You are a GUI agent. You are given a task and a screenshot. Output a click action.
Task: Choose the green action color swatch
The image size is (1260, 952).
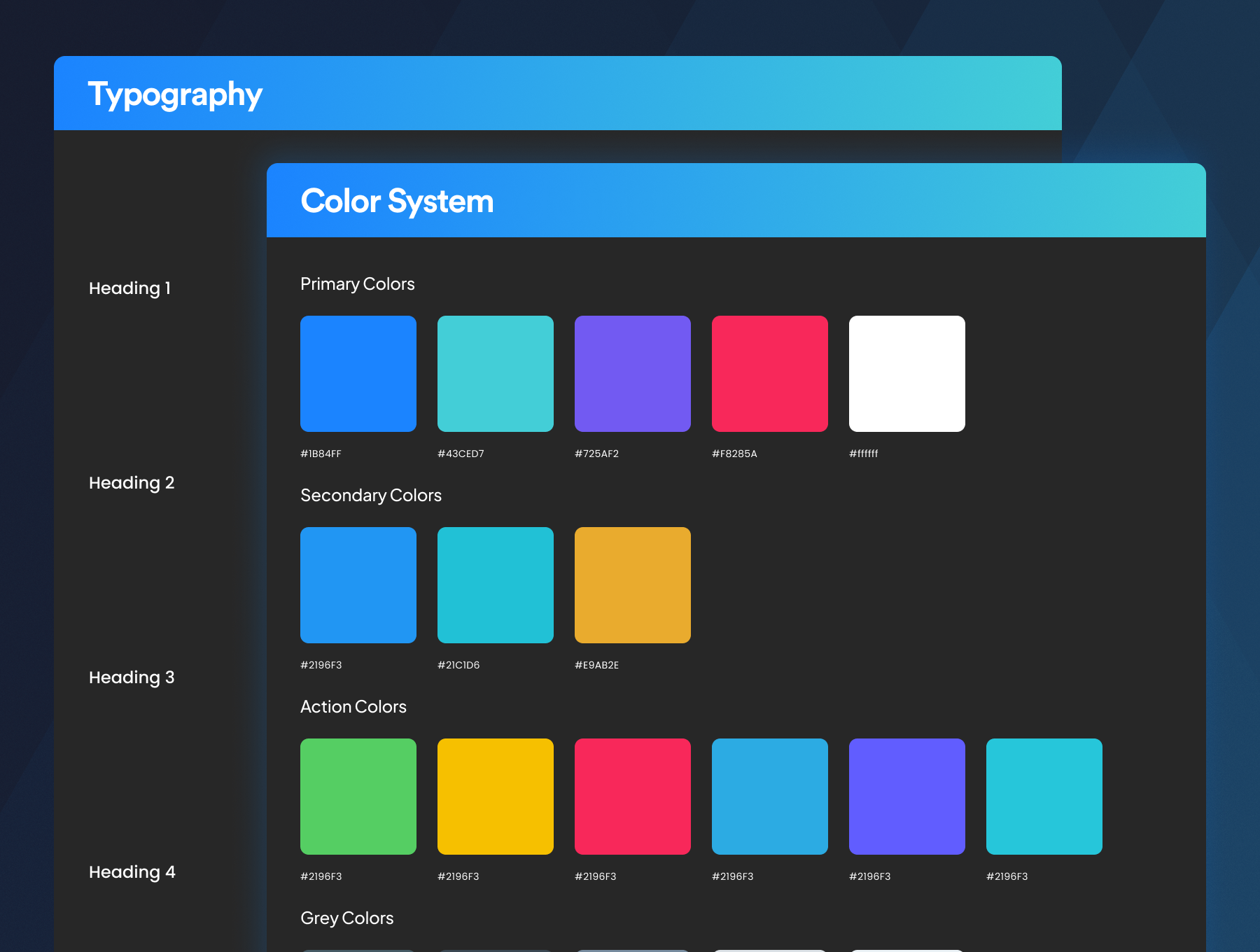[x=358, y=797]
